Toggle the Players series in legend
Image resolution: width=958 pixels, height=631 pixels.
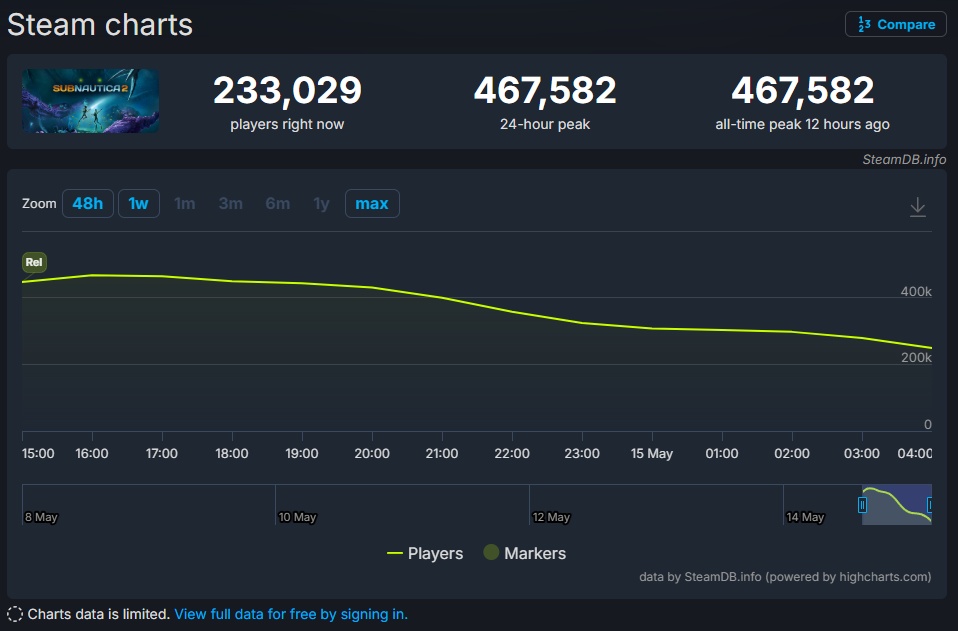425,553
